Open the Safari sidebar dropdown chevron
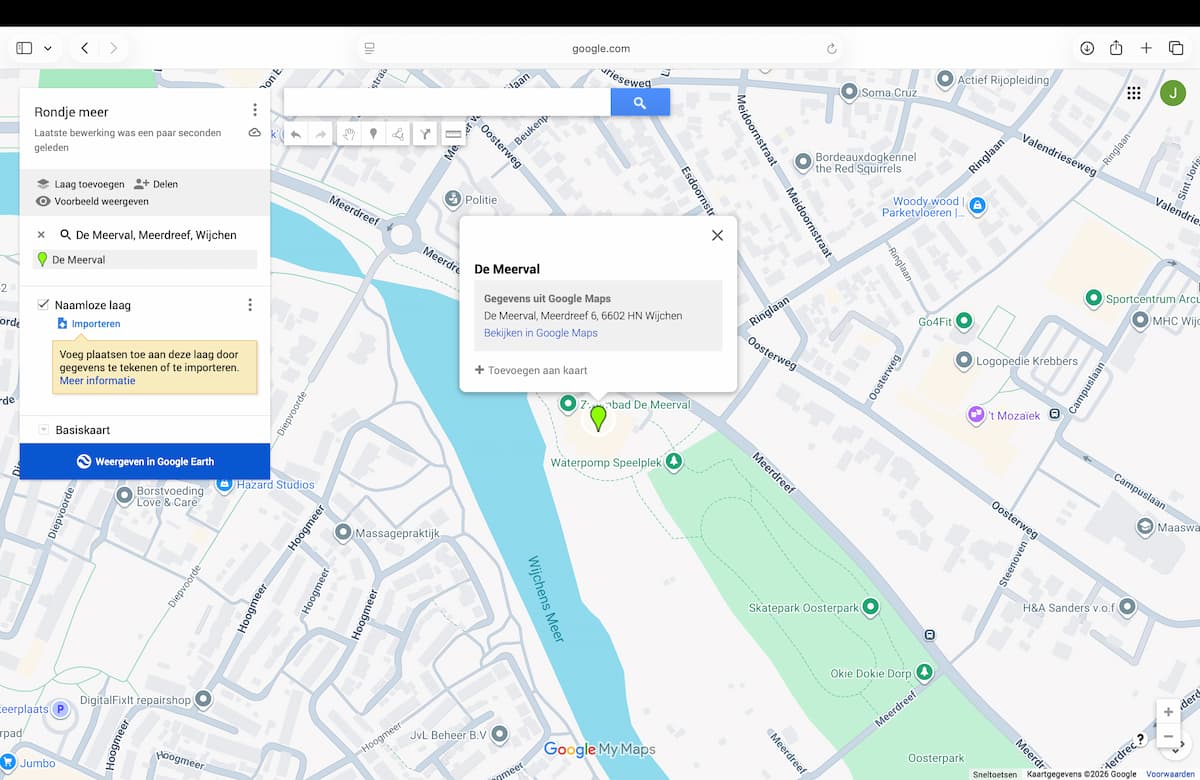Screen dimensions: 1200x780 click(47, 48)
